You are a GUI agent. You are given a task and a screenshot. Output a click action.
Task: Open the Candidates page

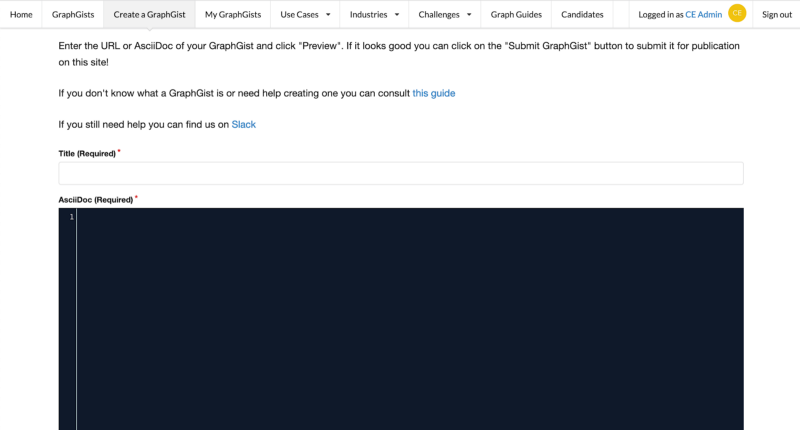tap(582, 14)
